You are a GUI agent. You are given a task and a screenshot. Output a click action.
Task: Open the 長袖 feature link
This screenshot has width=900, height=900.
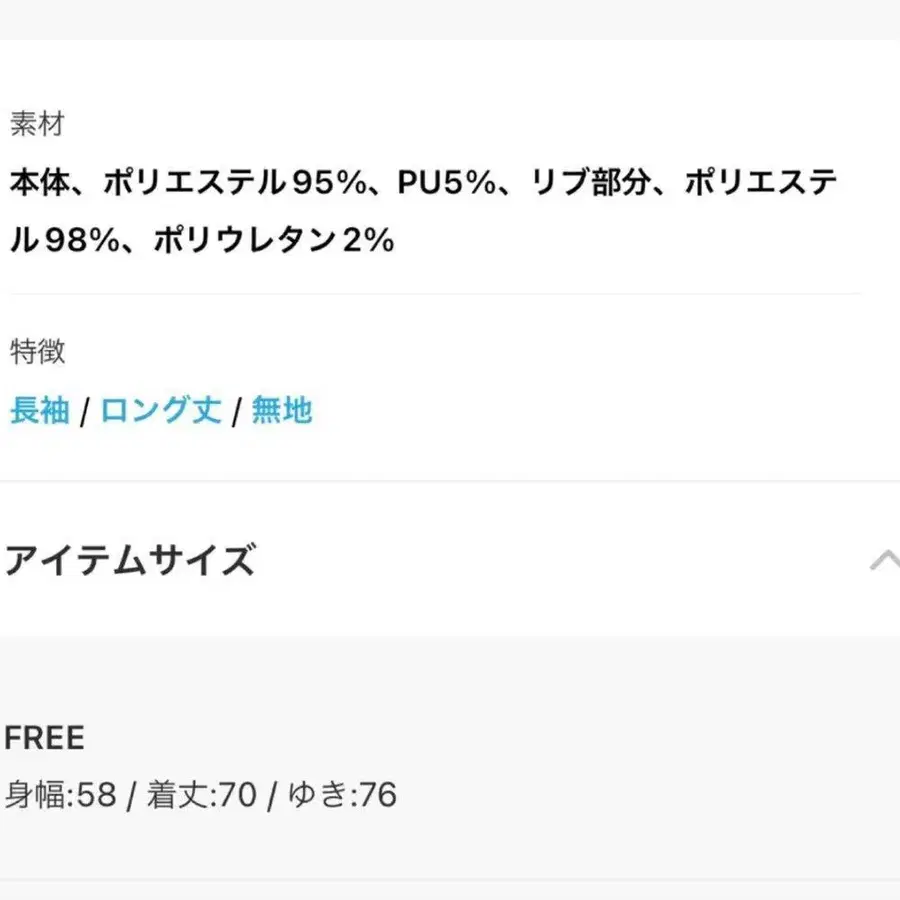tap(40, 410)
